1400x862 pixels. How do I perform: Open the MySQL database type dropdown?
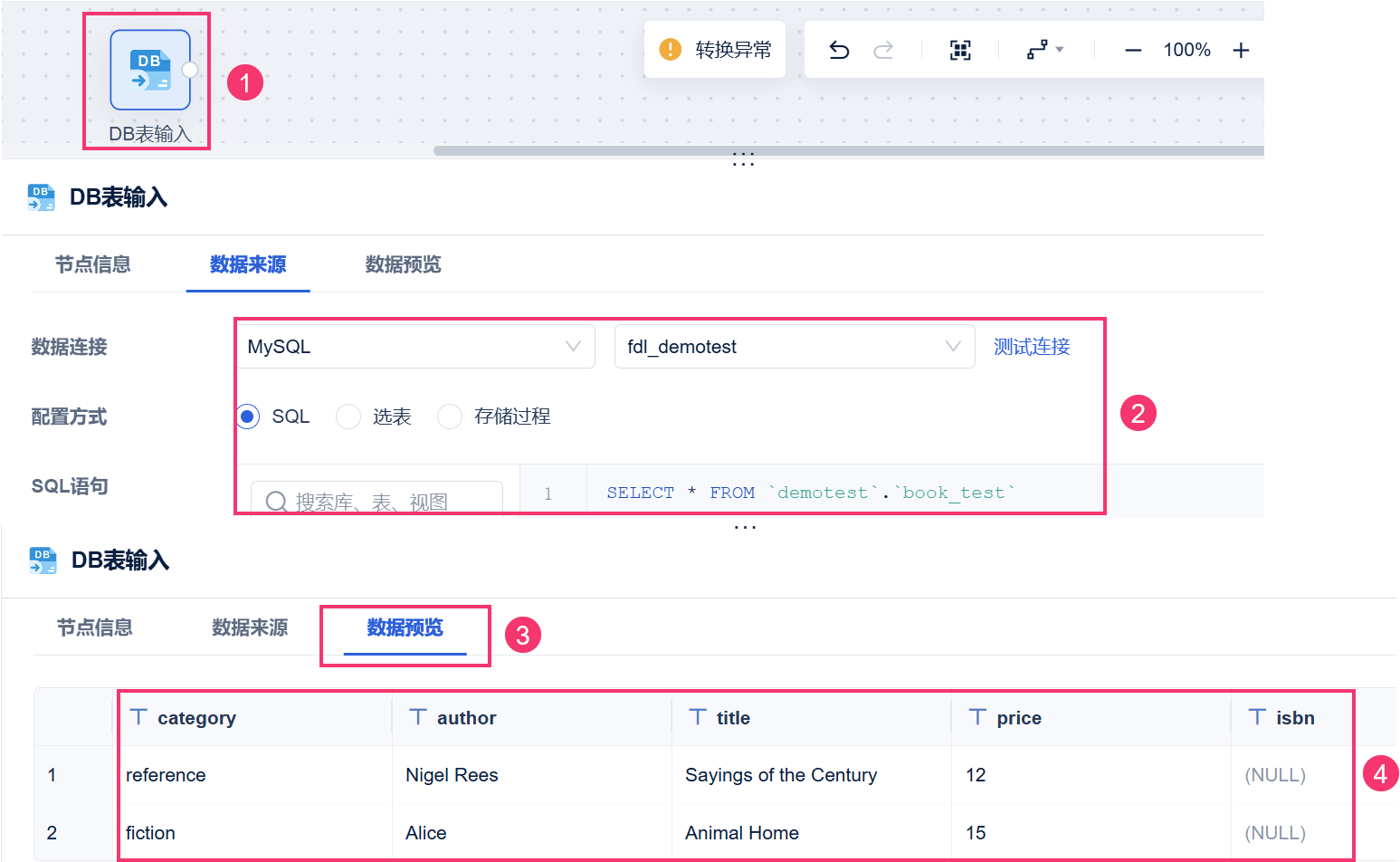(416, 347)
